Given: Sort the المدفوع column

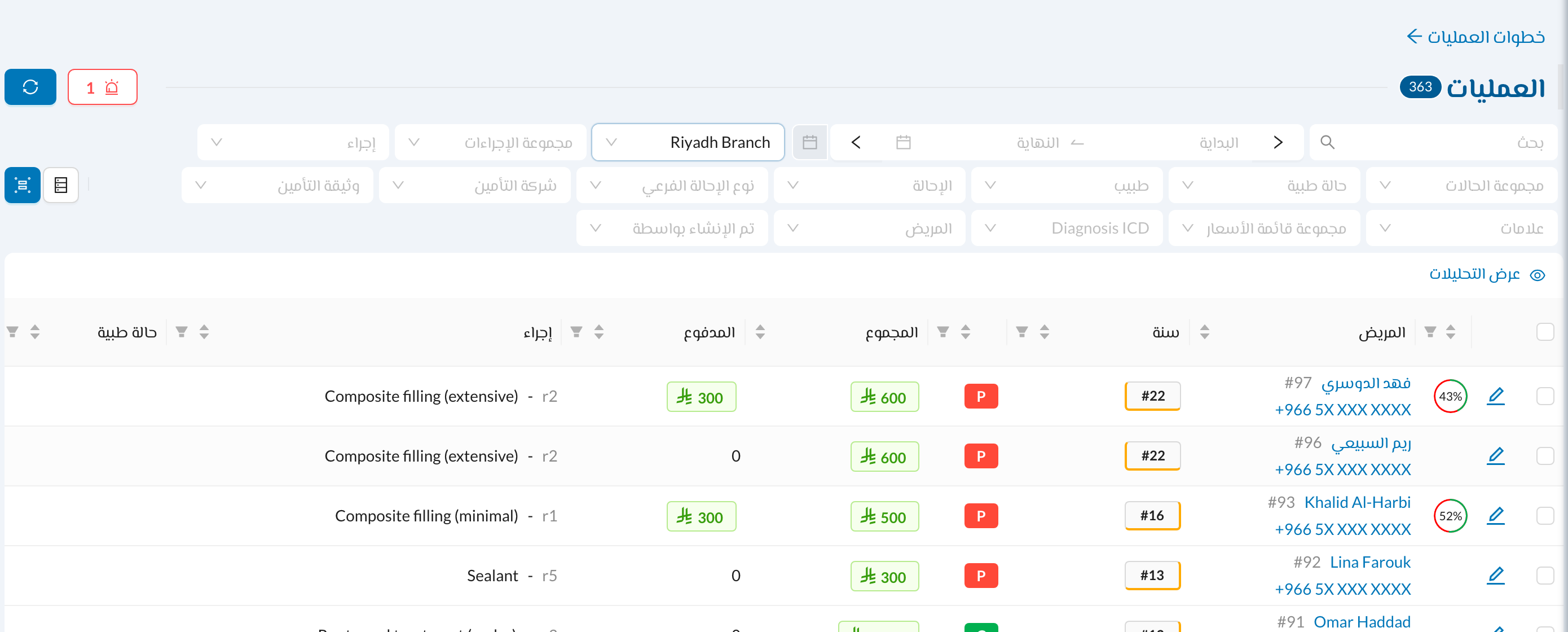Looking at the screenshot, I should 760,332.
